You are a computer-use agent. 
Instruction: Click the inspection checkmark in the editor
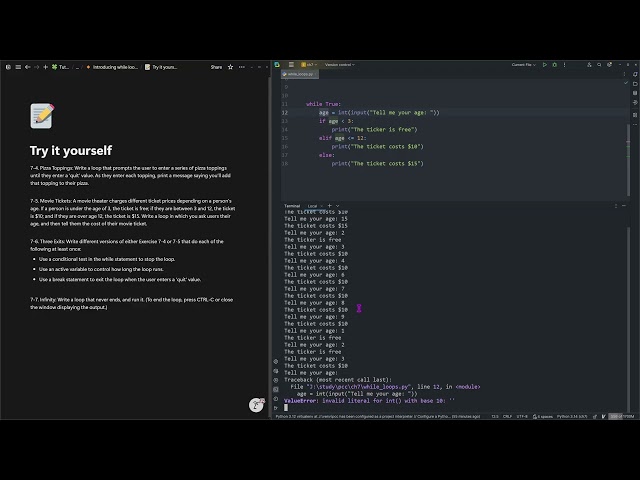tap(626, 83)
